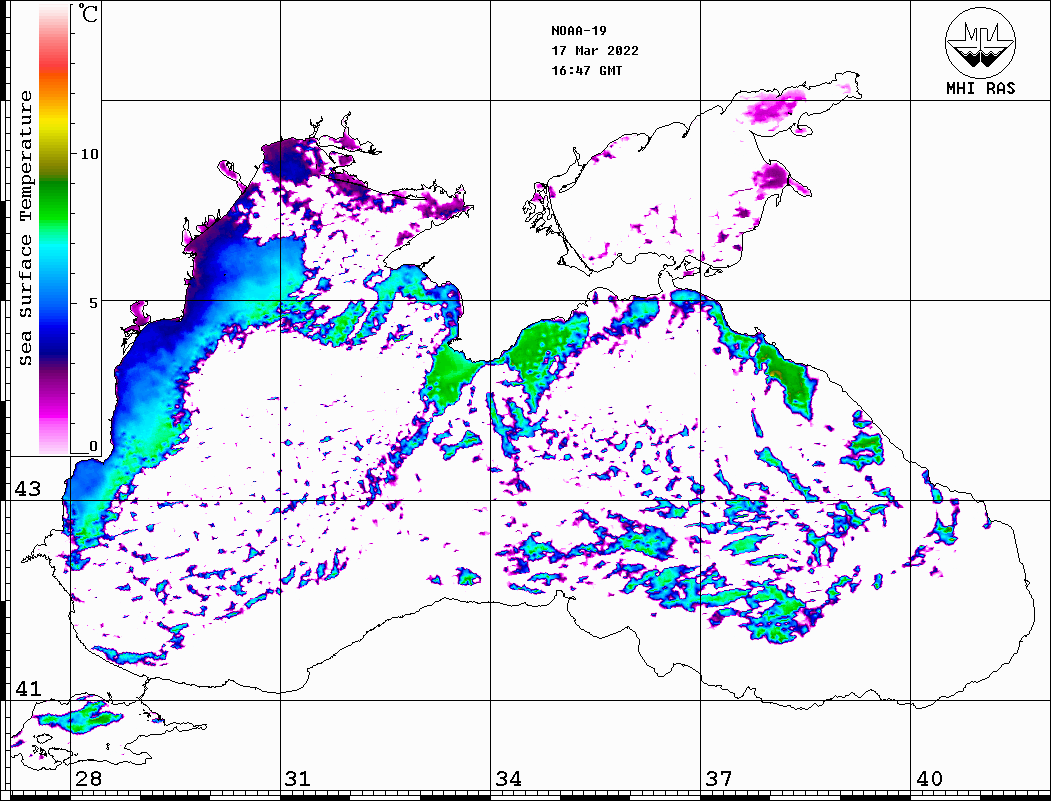Click the '17 Mar 2022' date text
1051x801 pixels.
pos(595,51)
